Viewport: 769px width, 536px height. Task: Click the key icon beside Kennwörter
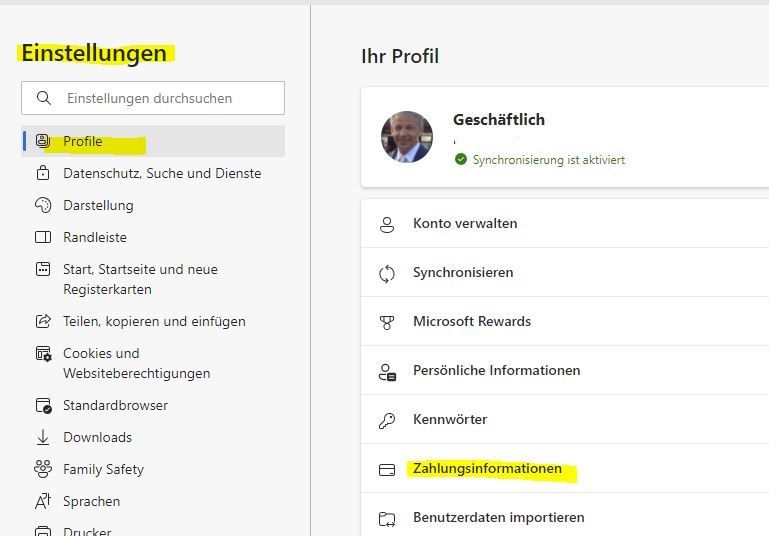pos(387,420)
